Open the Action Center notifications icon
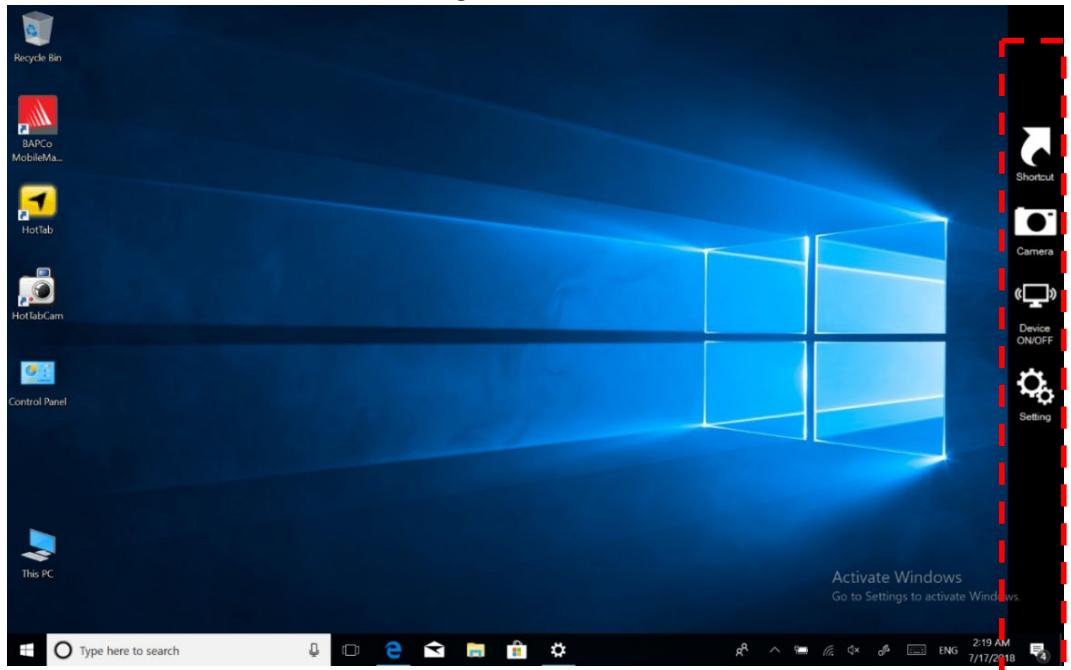Screen dimensions: 1071x670 (1038, 651)
